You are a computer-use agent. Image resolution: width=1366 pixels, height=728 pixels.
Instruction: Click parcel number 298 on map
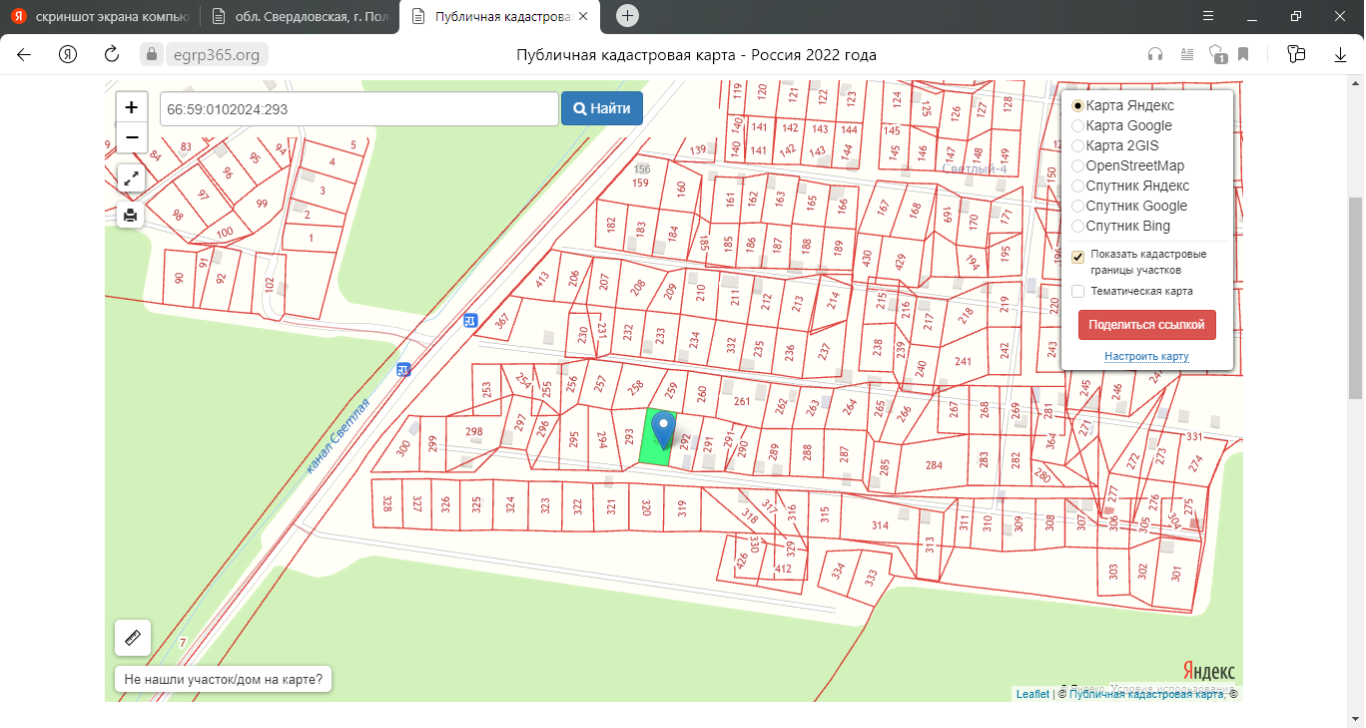pyautogui.click(x=474, y=432)
